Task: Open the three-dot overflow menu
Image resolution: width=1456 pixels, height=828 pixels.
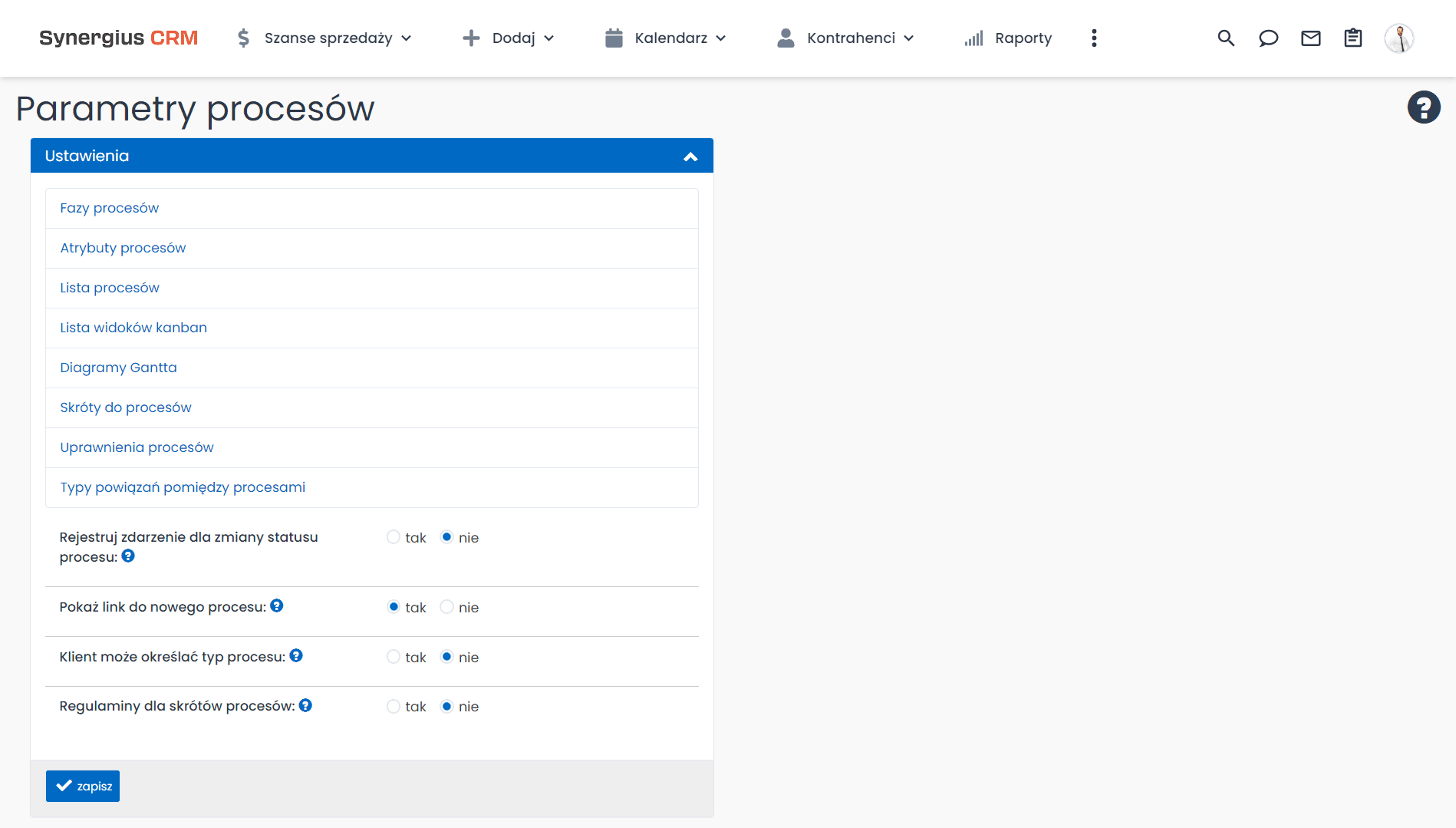Action: point(1094,38)
